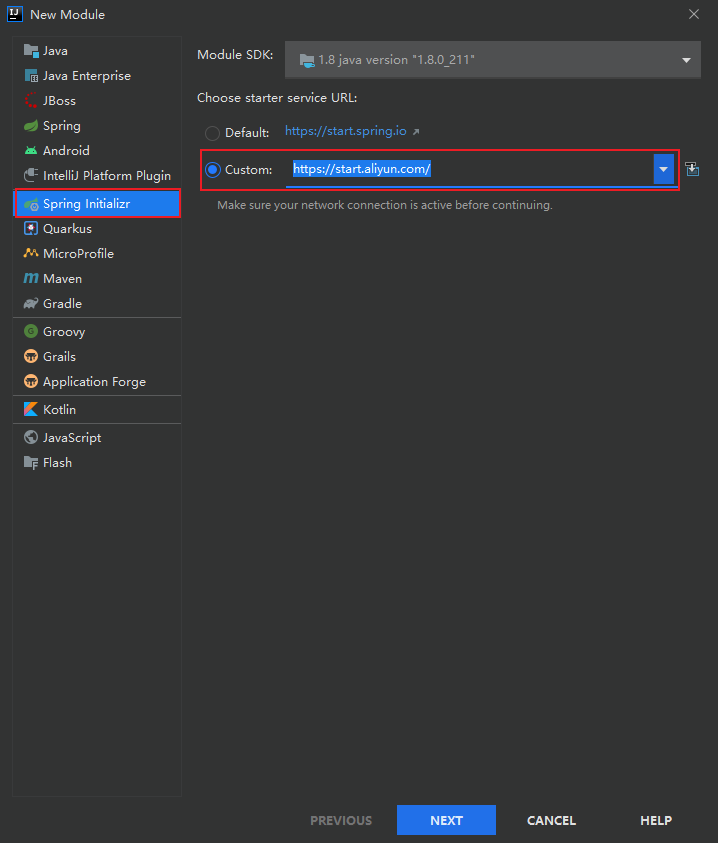Image resolution: width=718 pixels, height=843 pixels.
Task: Select Java Enterprise in the list
Action: pos(86,76)
